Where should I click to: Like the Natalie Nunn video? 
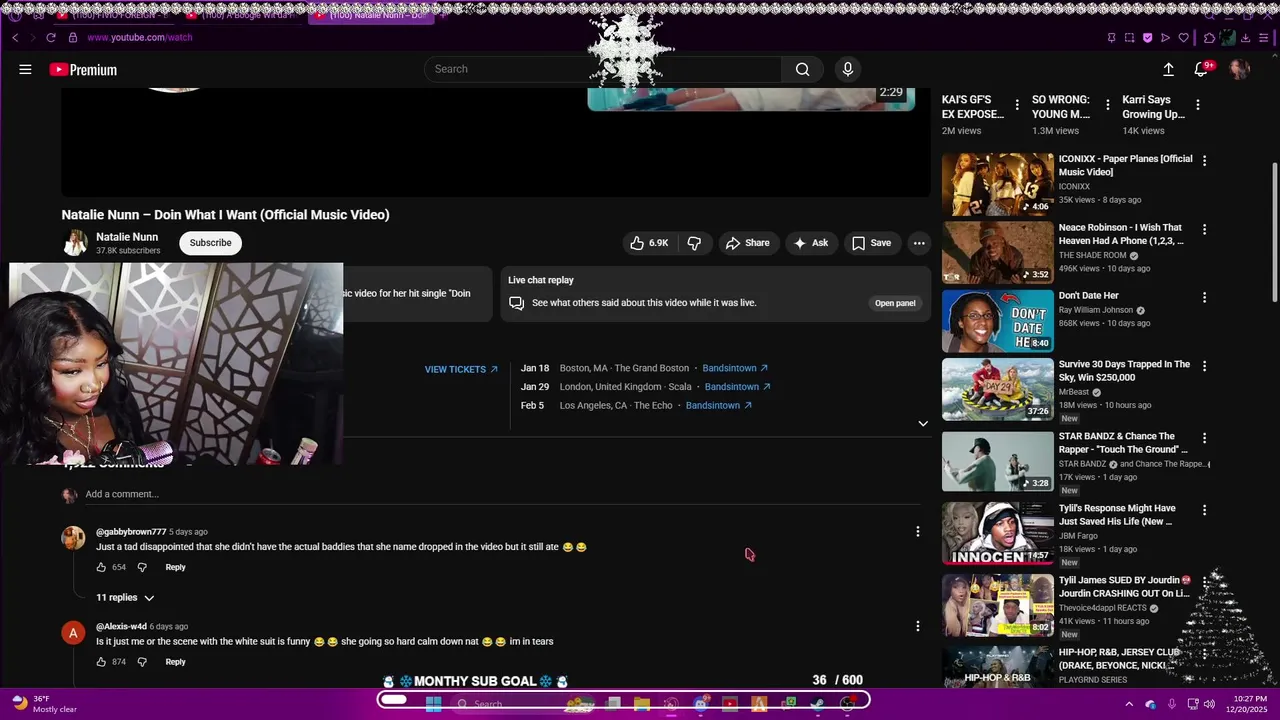click(x=649, y=243)
